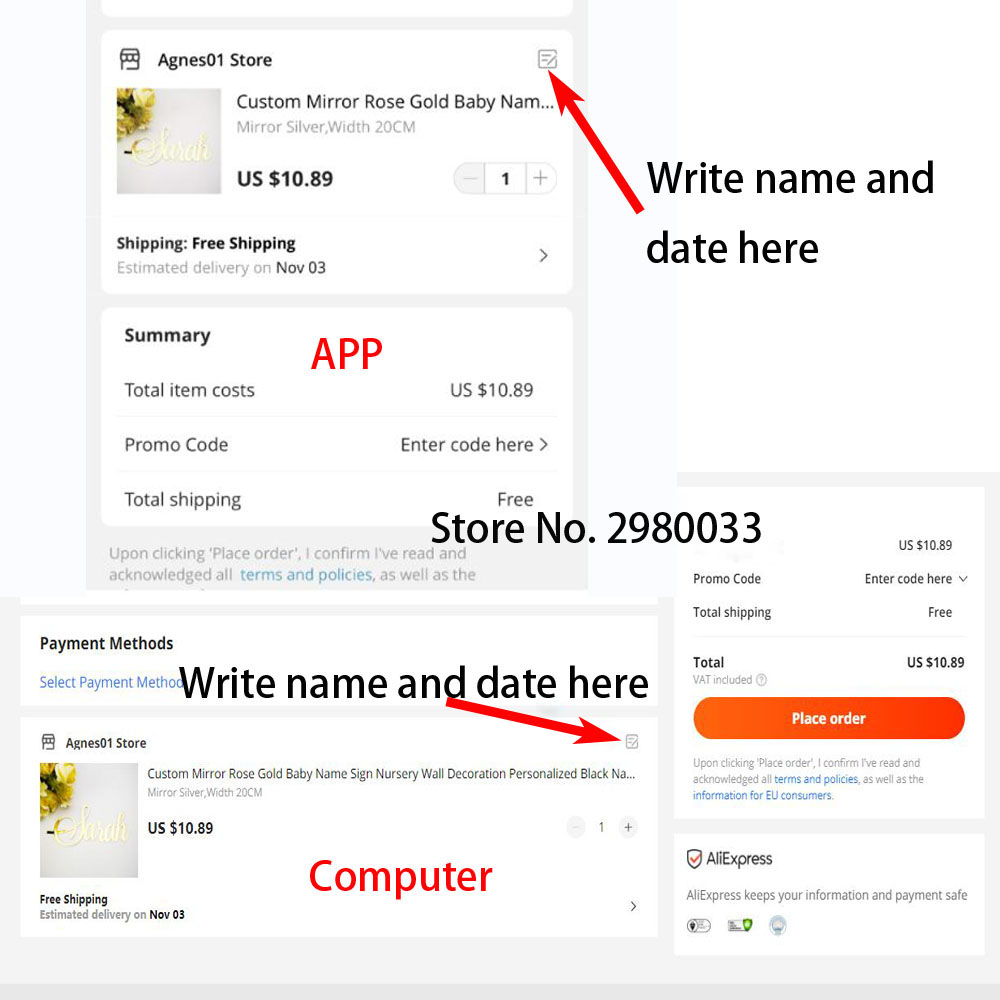
Task: Click the VAT included help icon
Action: pyautogui.click(x=761, y=680)
